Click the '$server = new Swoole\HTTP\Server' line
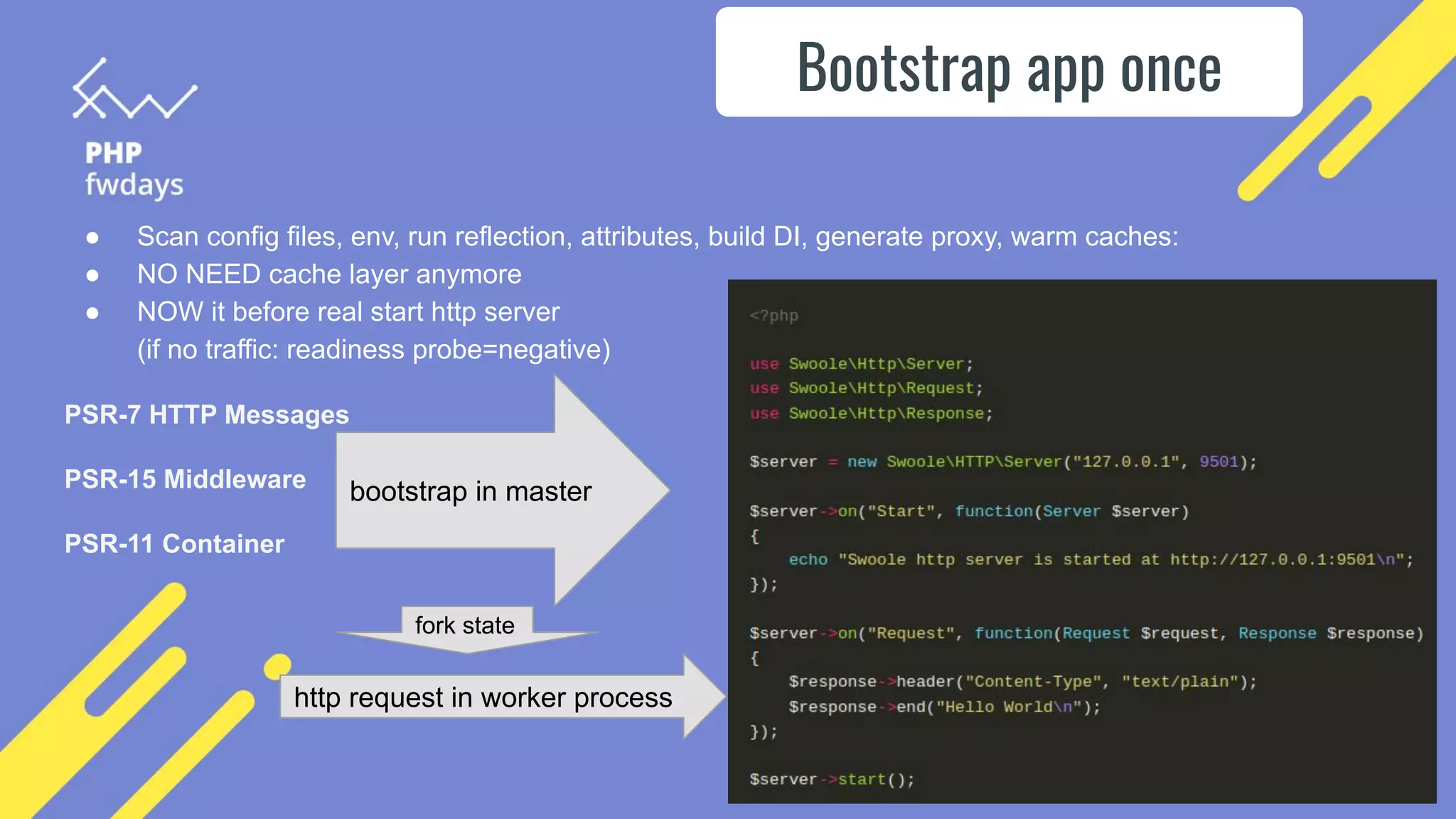The image size is (1456, 819). [x=1003, y=462]
